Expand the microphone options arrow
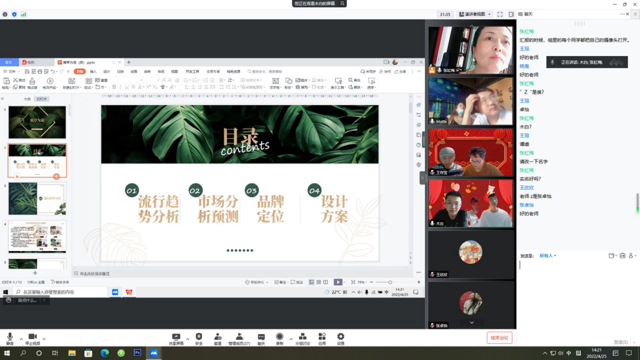This screenshot has height=360, width=640. 21,339
